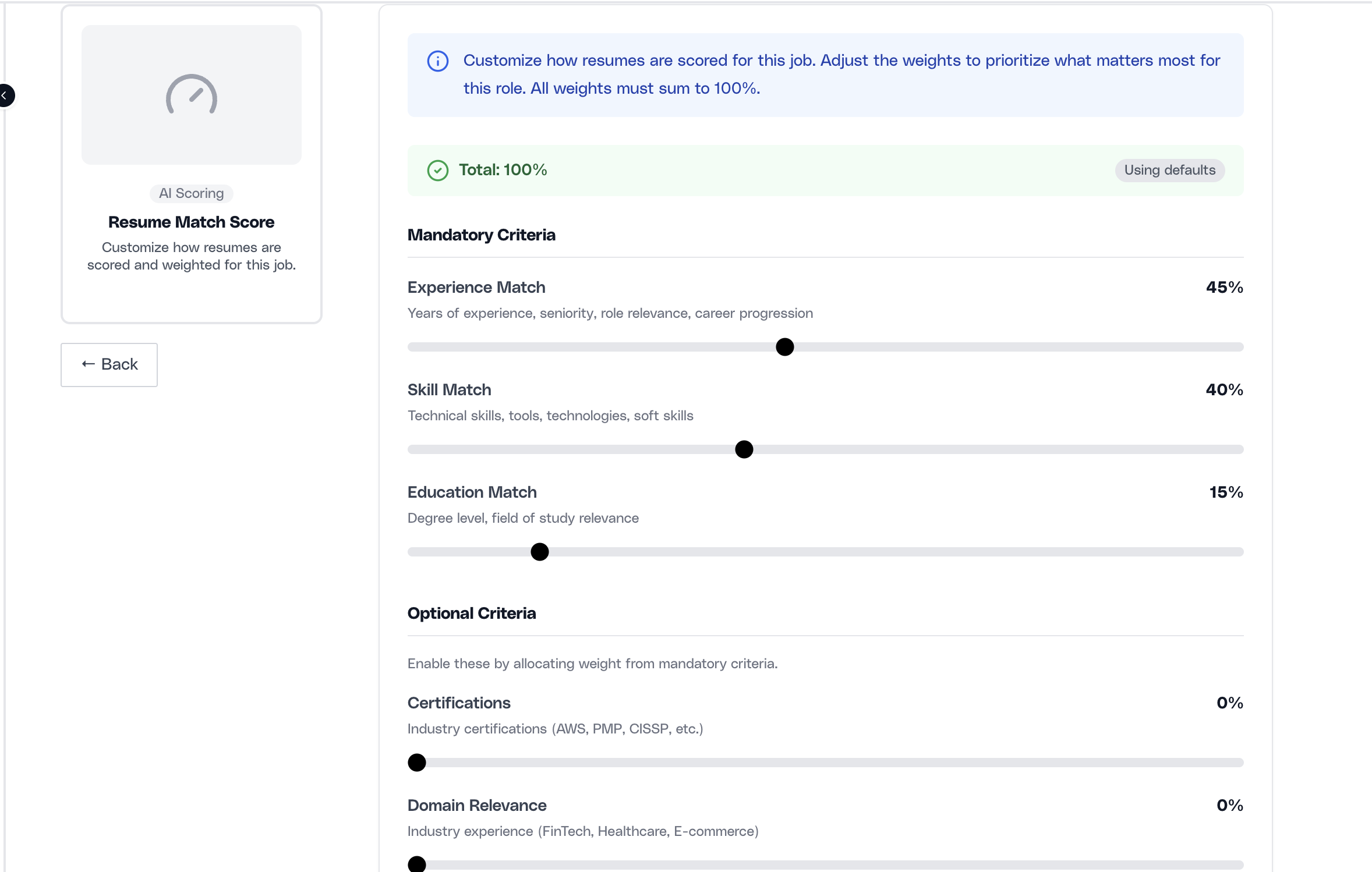Viewport: 1372px width, 872px height.
Task: Click the Experience Match slider handle
Action: [784, 346]
